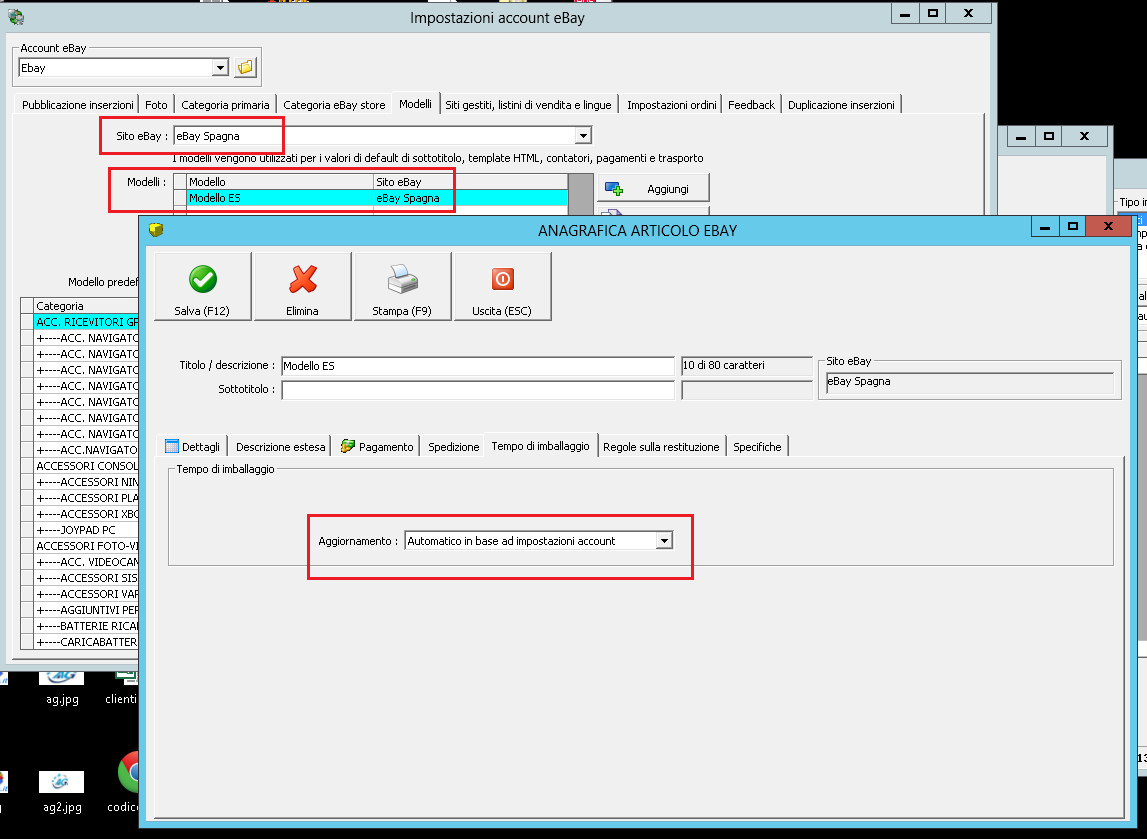Open the Chrome desktop shortcut
Viewport: 1147px width, 839px height.
[x=128, y=772]
